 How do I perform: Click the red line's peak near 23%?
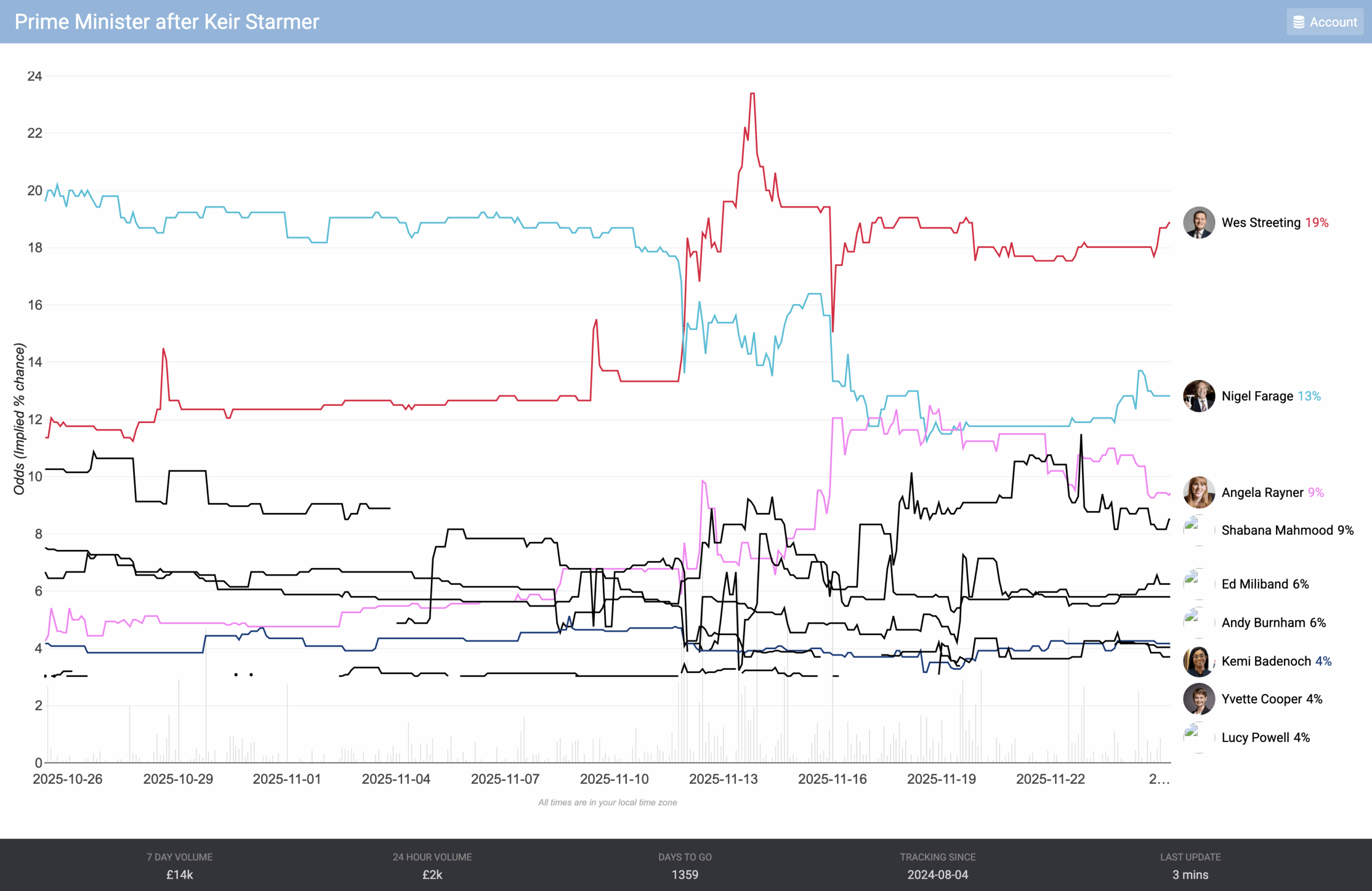click(x=752, y=94)
